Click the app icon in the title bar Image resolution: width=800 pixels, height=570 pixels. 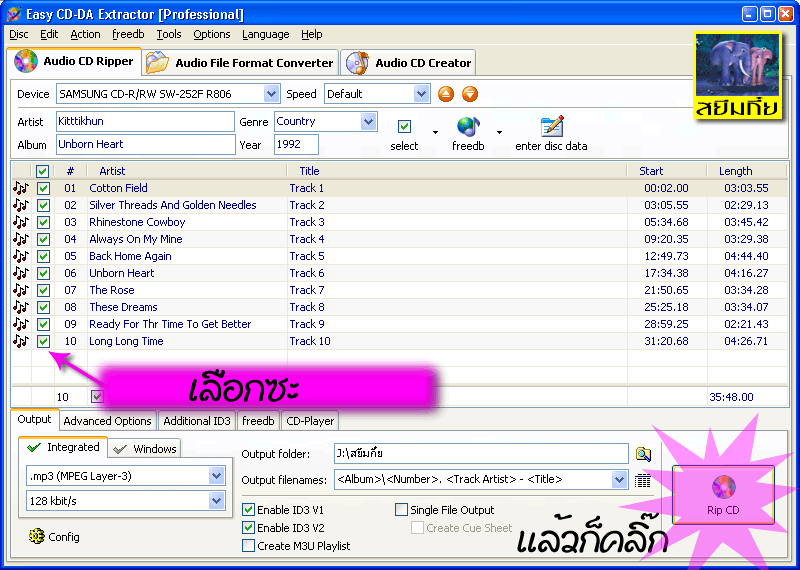coord(13,14)
